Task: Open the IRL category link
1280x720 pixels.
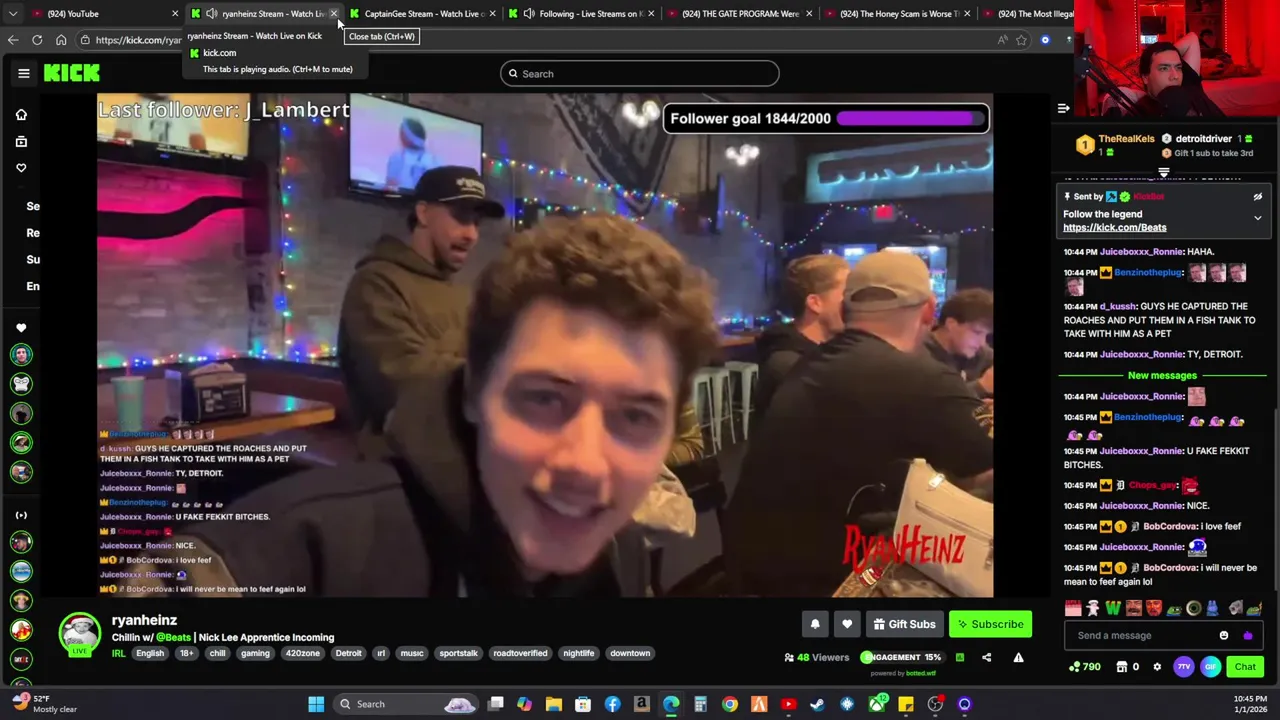Action: tap(118, 653)
